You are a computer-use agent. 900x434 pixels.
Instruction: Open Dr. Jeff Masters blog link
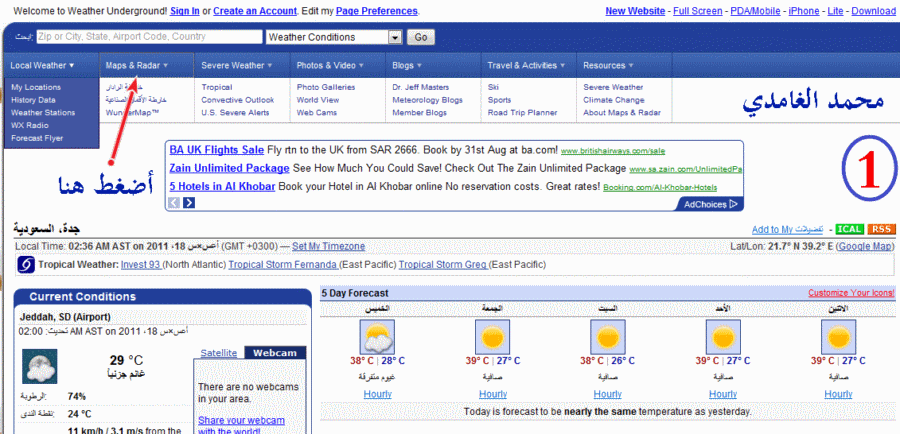421,87
